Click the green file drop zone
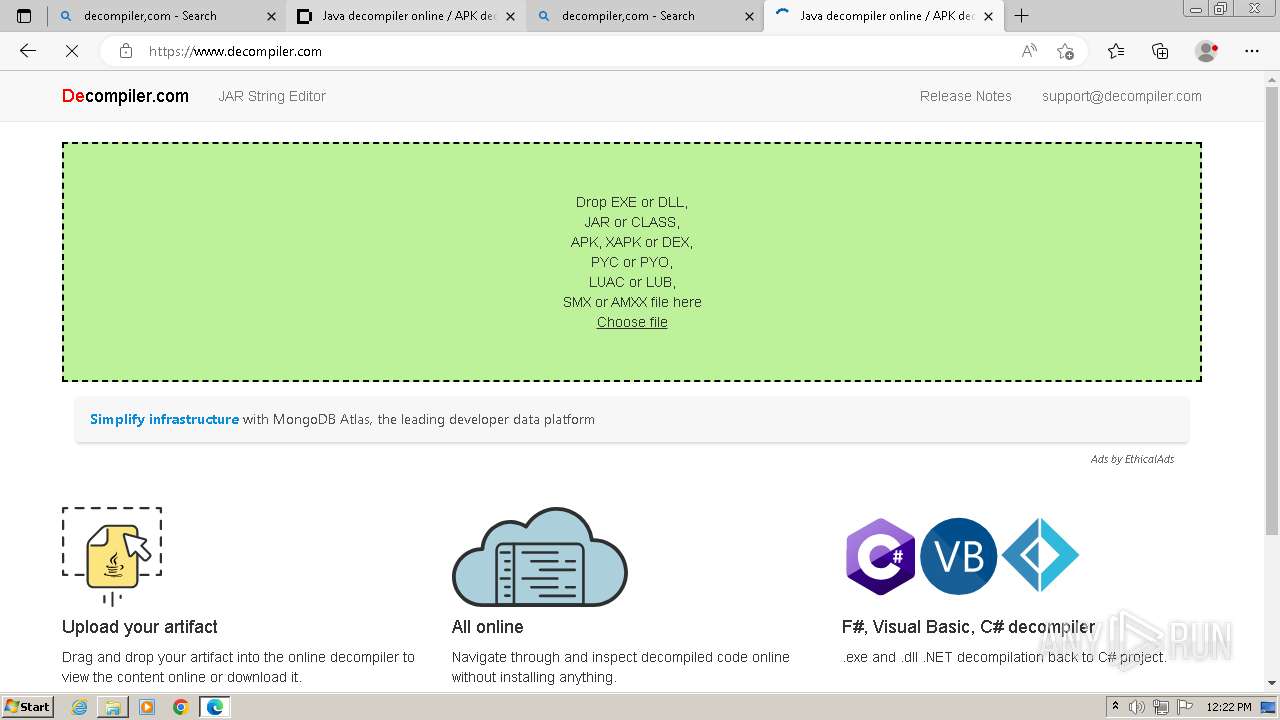1280x720 pixels. pos(632,262)
